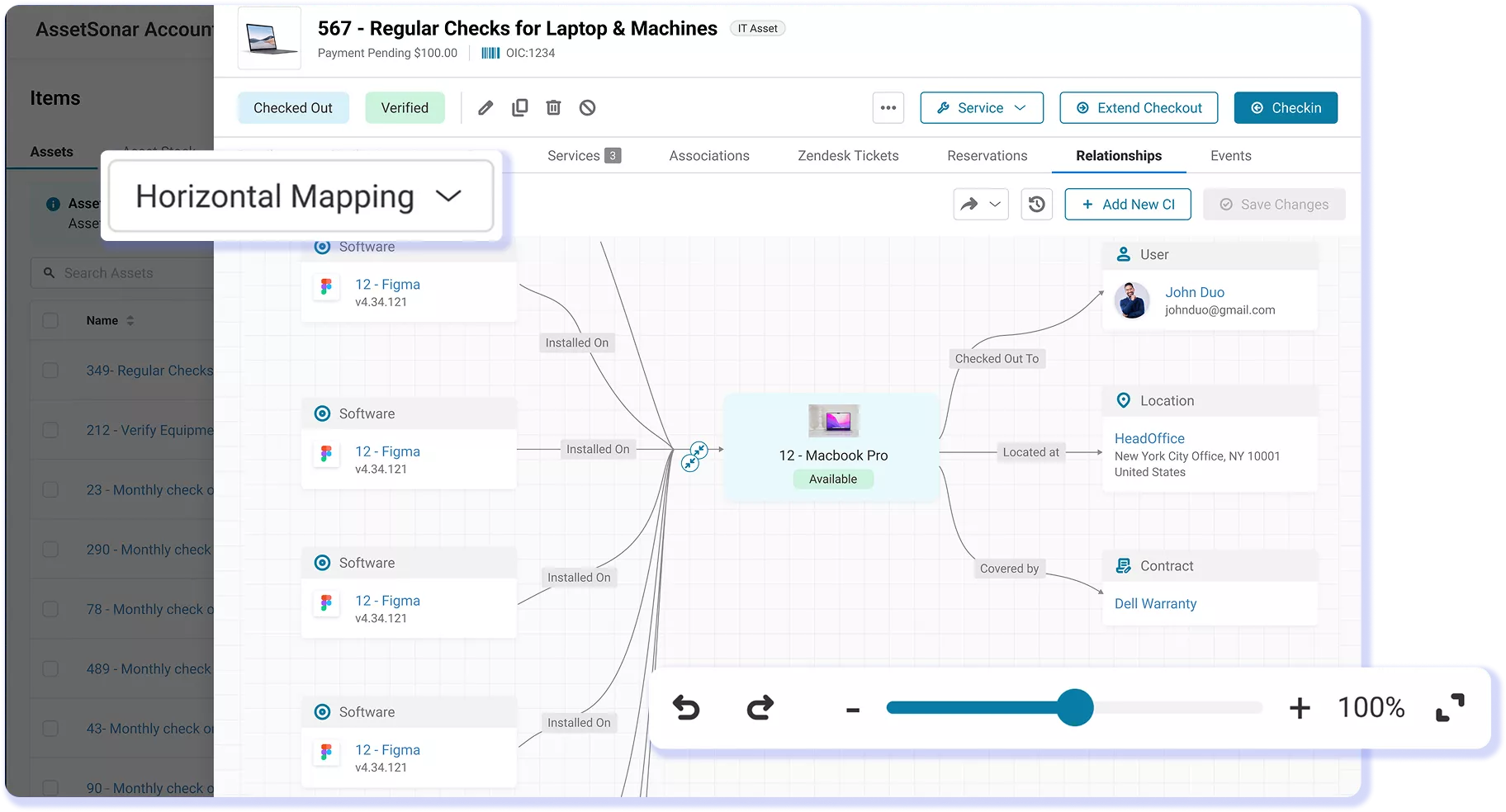Viewport: 1506px width, 812px height.
Task: Click the Located at relationship label
Action: [x=1030, y=452]
